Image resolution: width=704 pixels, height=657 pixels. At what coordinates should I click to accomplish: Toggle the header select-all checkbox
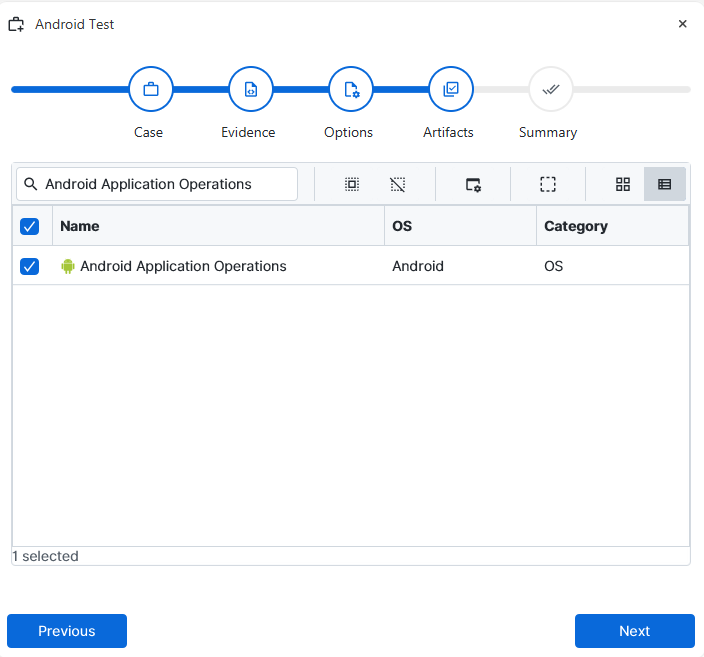tap(30, 226)
